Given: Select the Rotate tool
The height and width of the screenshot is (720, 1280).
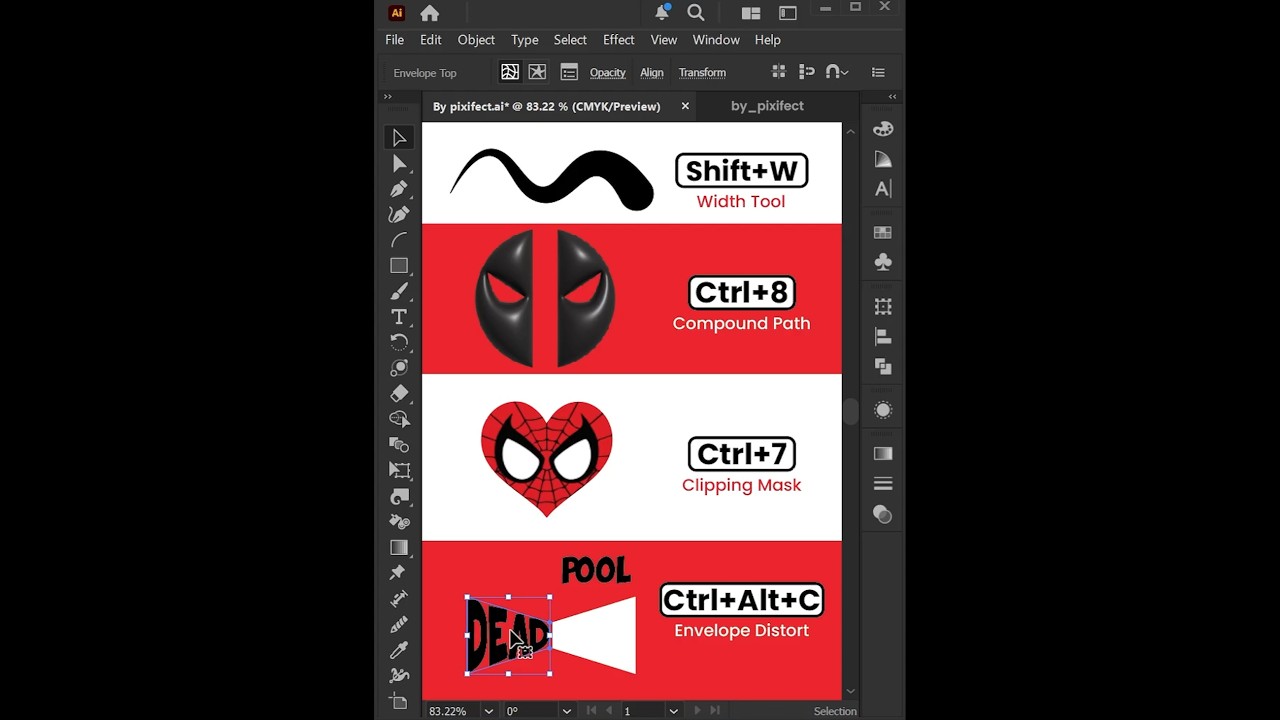Looking at the screenshot, I should pos(399,342).
